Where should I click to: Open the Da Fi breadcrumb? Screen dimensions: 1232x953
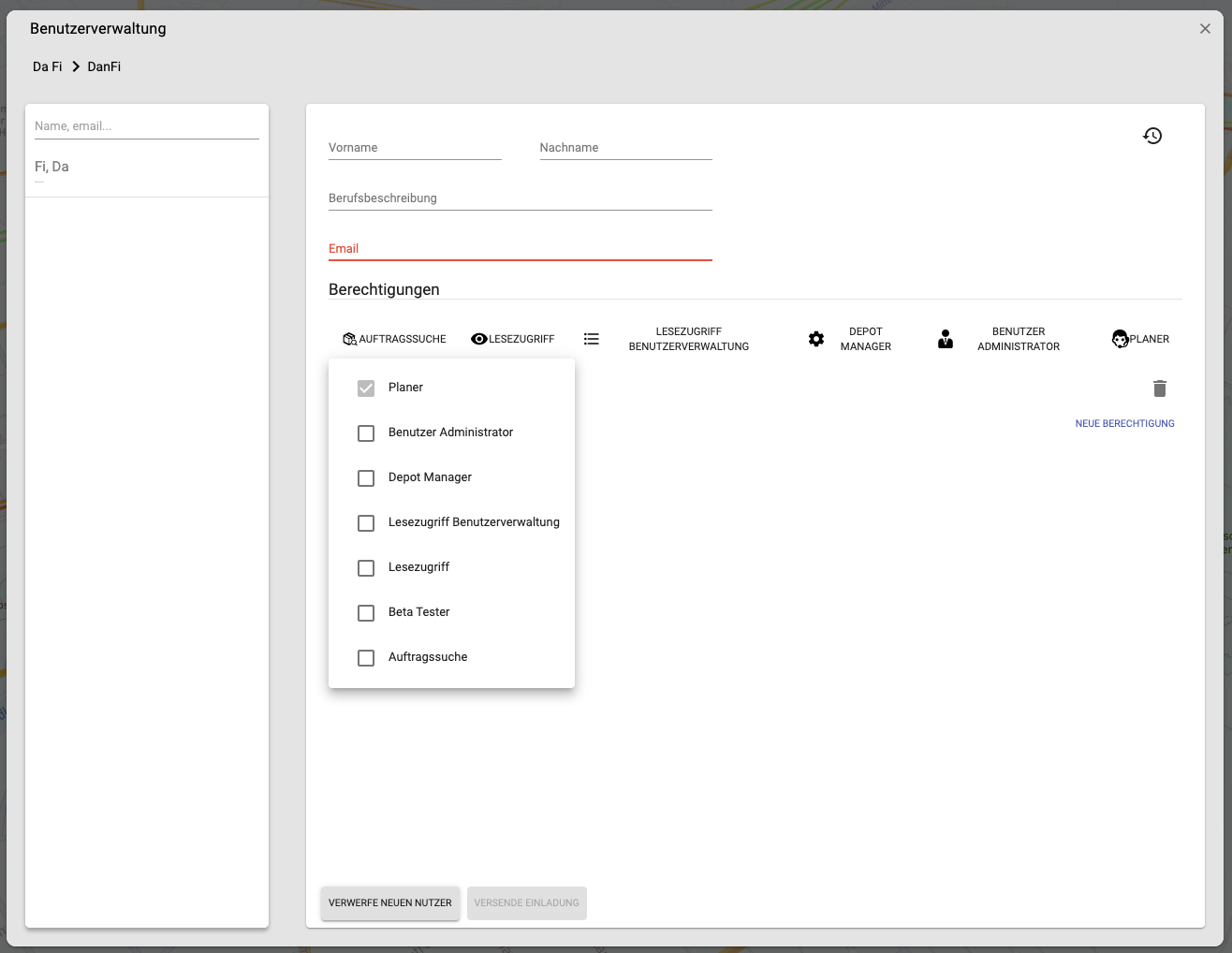point(48,66)
